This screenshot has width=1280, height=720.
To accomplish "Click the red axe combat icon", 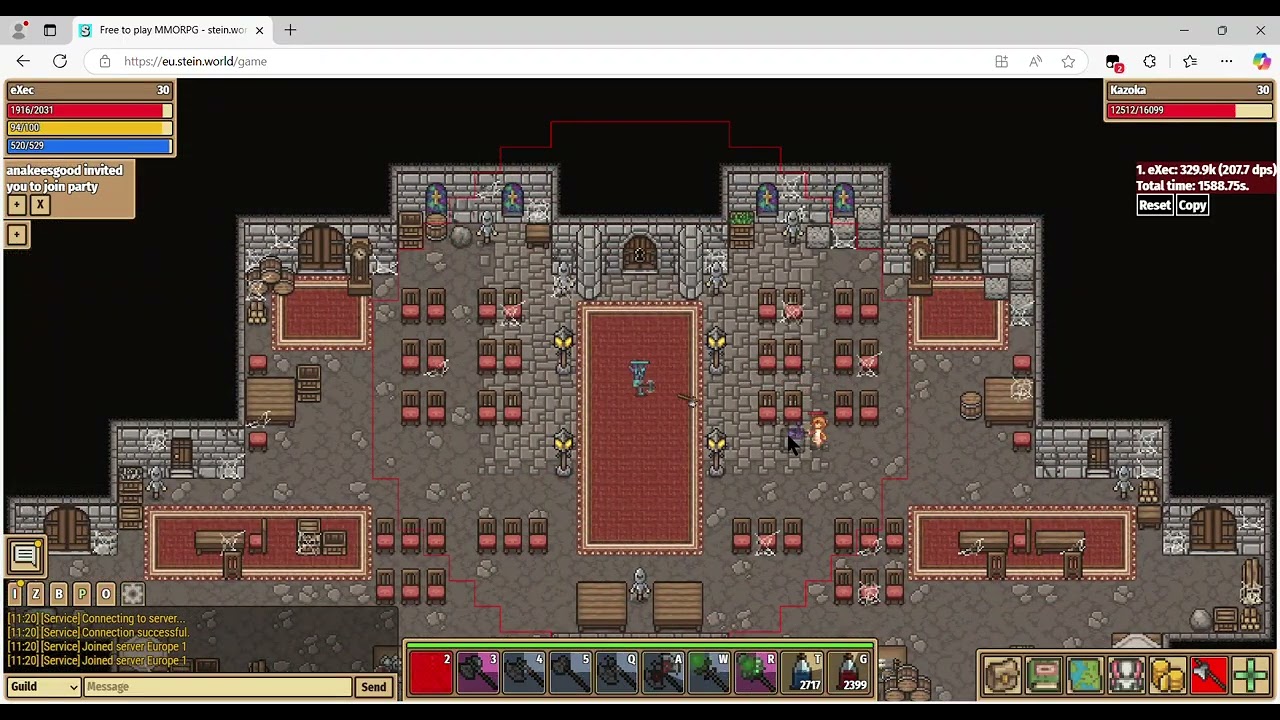I will [x=1209, y=675].
